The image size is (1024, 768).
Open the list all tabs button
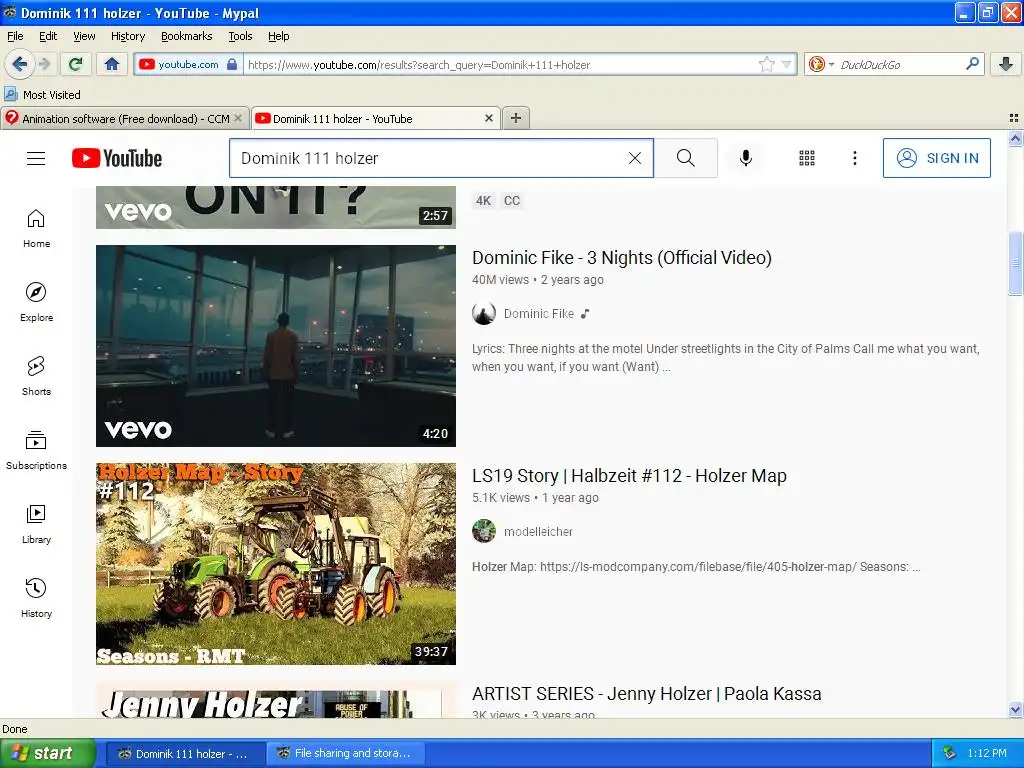pos(1014,118)
